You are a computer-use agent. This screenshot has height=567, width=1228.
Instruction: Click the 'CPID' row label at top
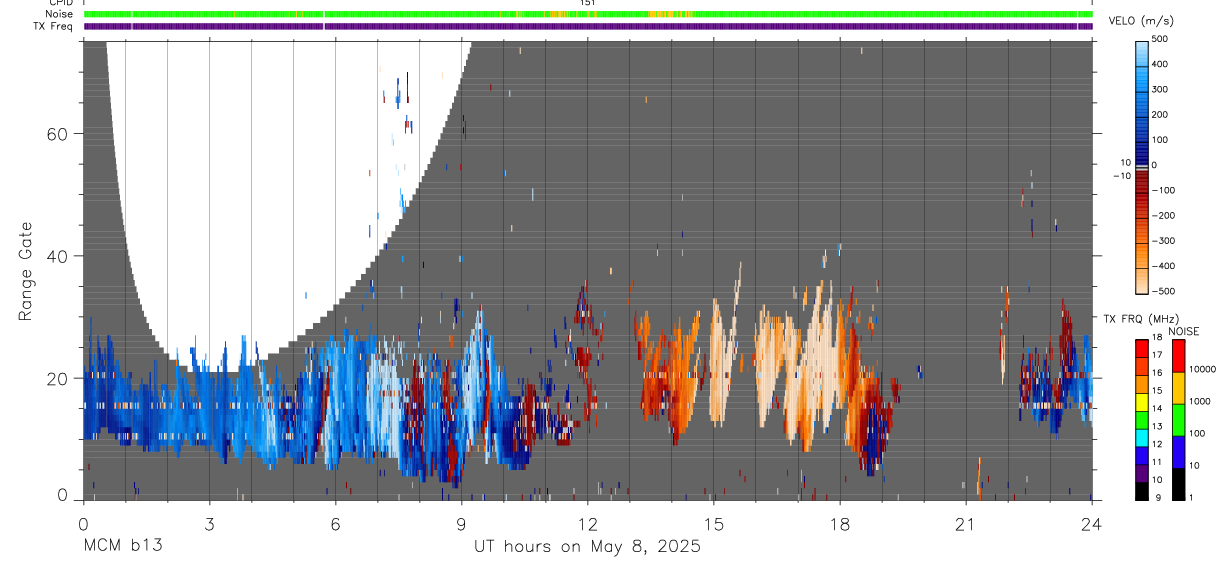[60, 3]
